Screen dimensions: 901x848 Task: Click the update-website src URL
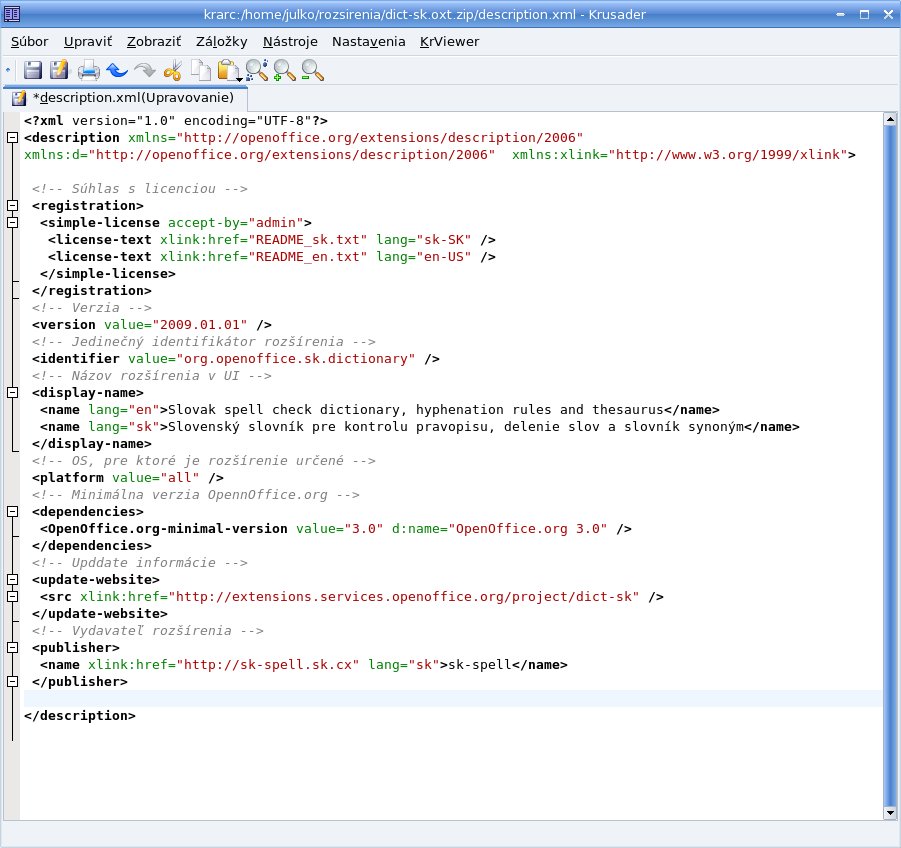404,597
